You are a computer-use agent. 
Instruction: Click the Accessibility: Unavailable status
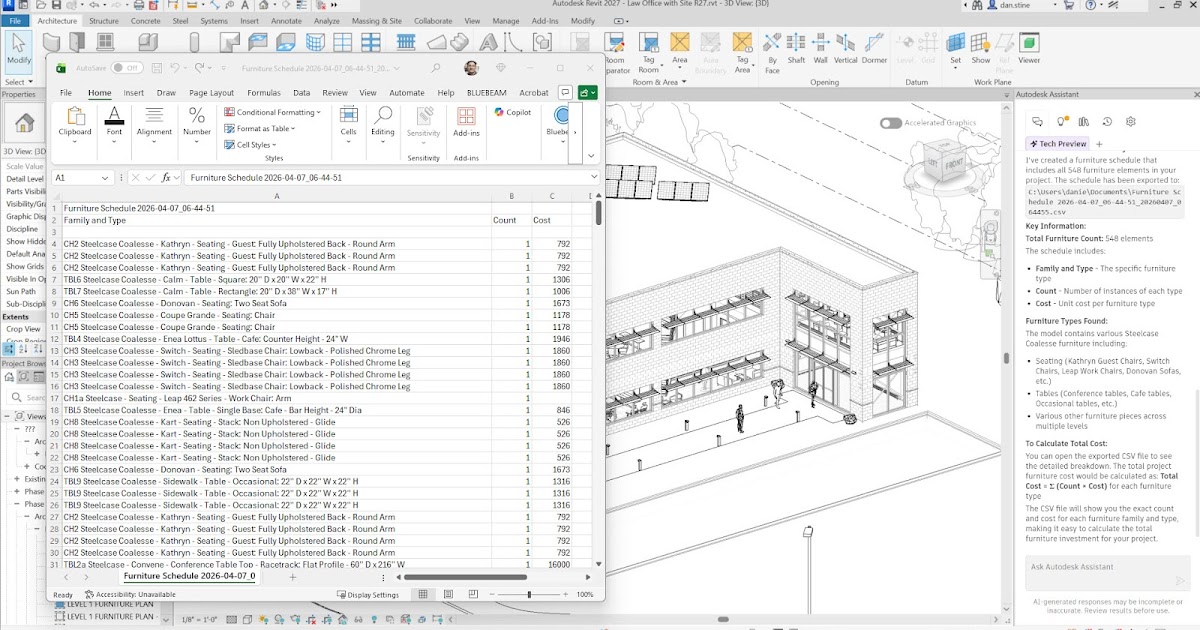[x=131, y=594]
